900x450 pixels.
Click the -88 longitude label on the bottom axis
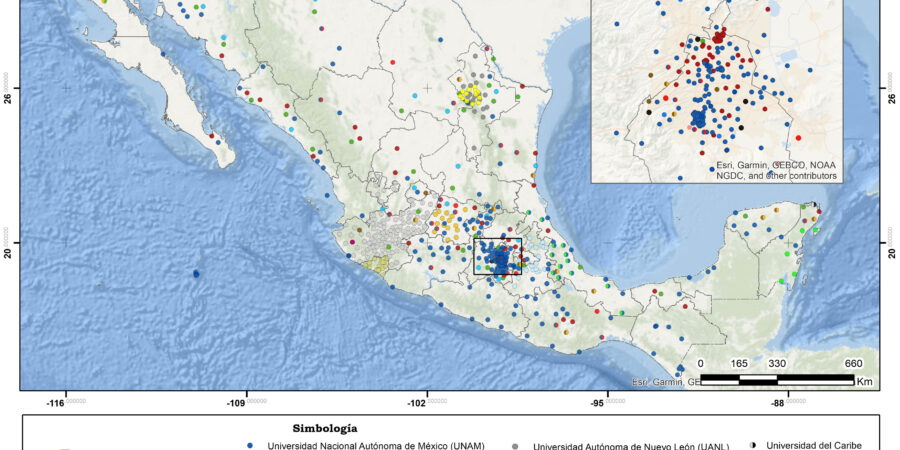pos(777,403)
